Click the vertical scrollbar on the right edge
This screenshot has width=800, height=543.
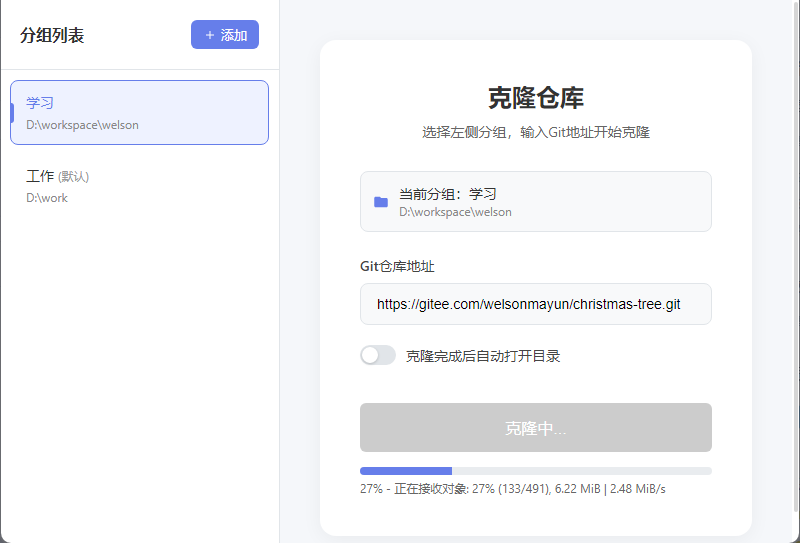795,270
